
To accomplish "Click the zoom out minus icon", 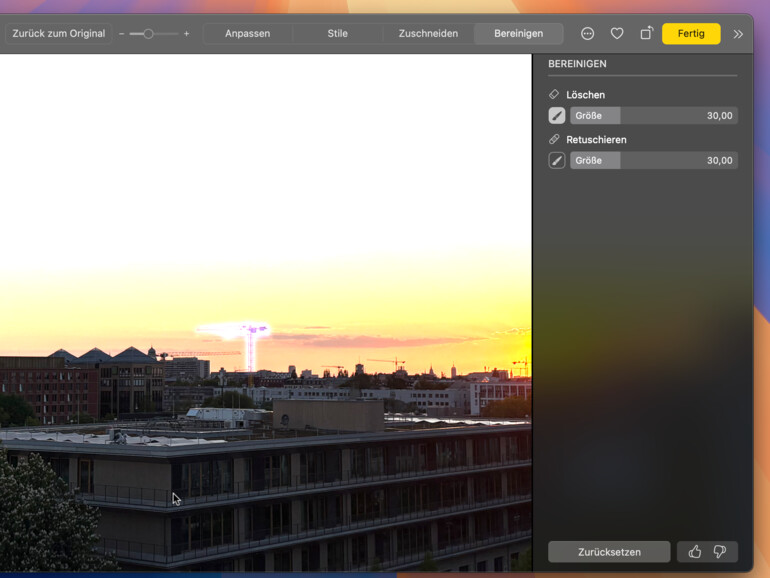I will 122,34.
